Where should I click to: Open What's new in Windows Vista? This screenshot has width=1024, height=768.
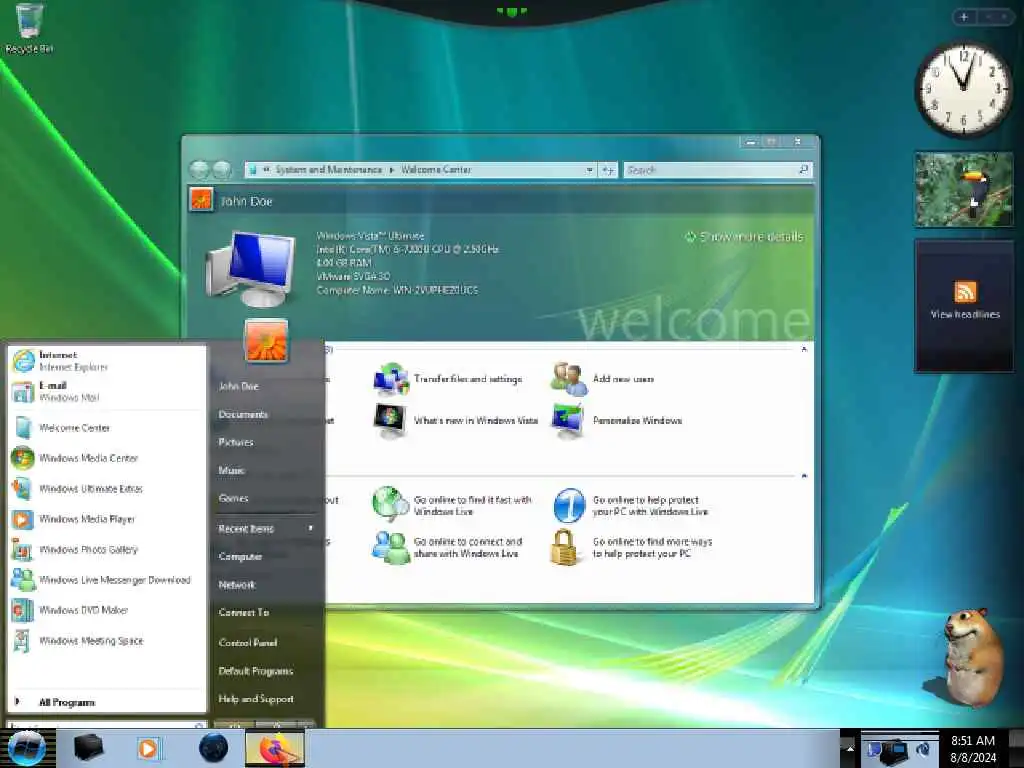456,421
